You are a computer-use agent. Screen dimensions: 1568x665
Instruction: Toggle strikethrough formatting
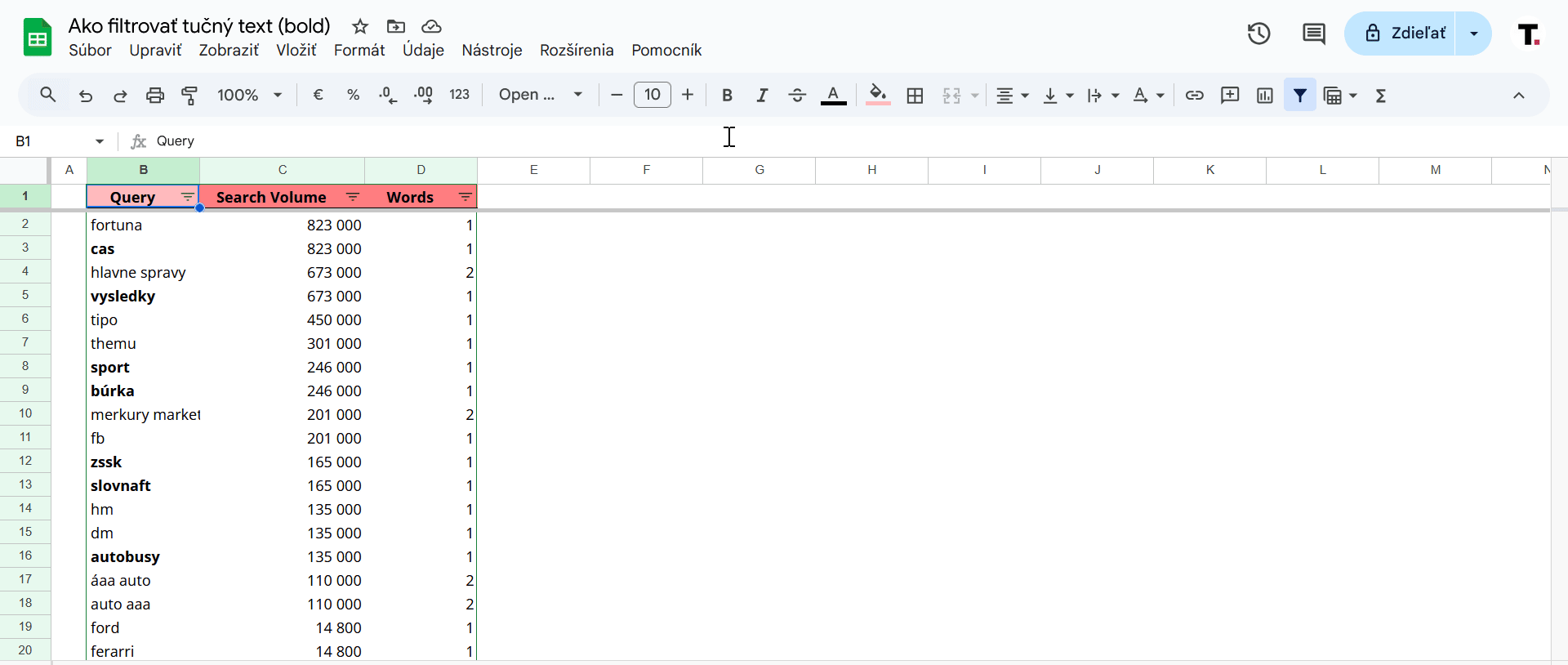tap(797, 95)
